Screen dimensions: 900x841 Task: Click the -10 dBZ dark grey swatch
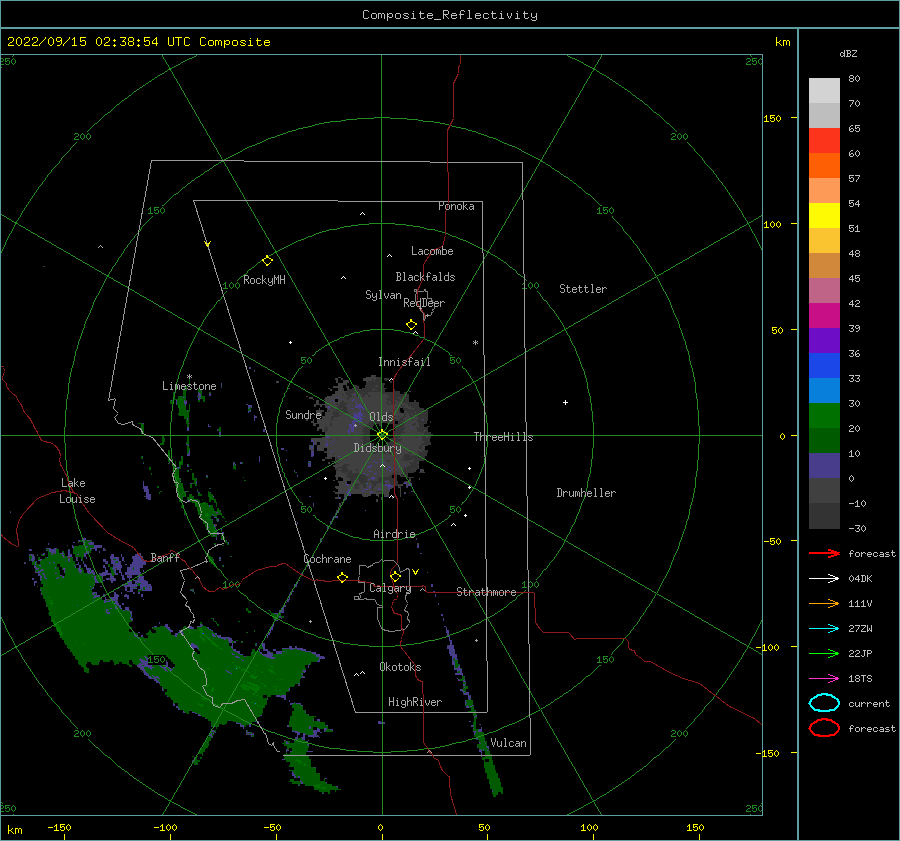[824, 516]
